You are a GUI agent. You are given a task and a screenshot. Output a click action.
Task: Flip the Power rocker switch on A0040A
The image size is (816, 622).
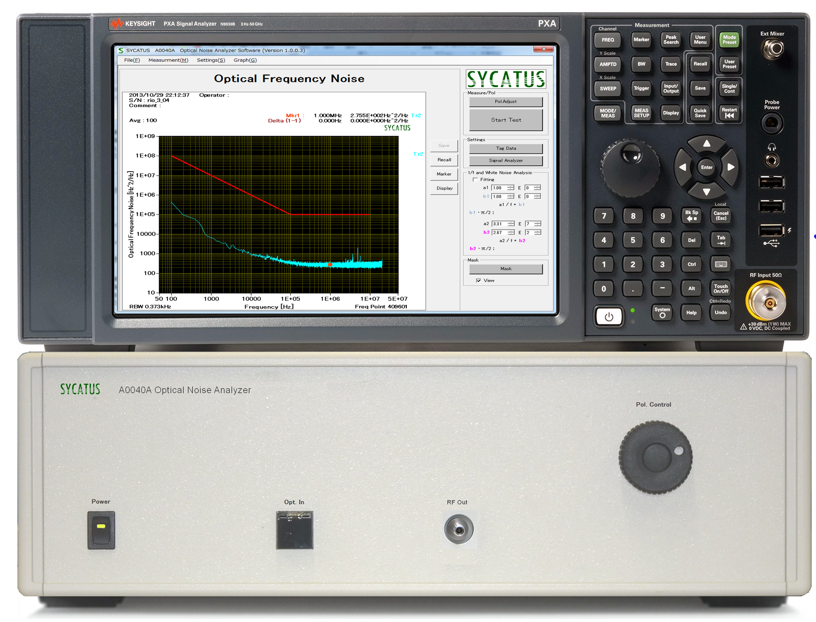101,530
